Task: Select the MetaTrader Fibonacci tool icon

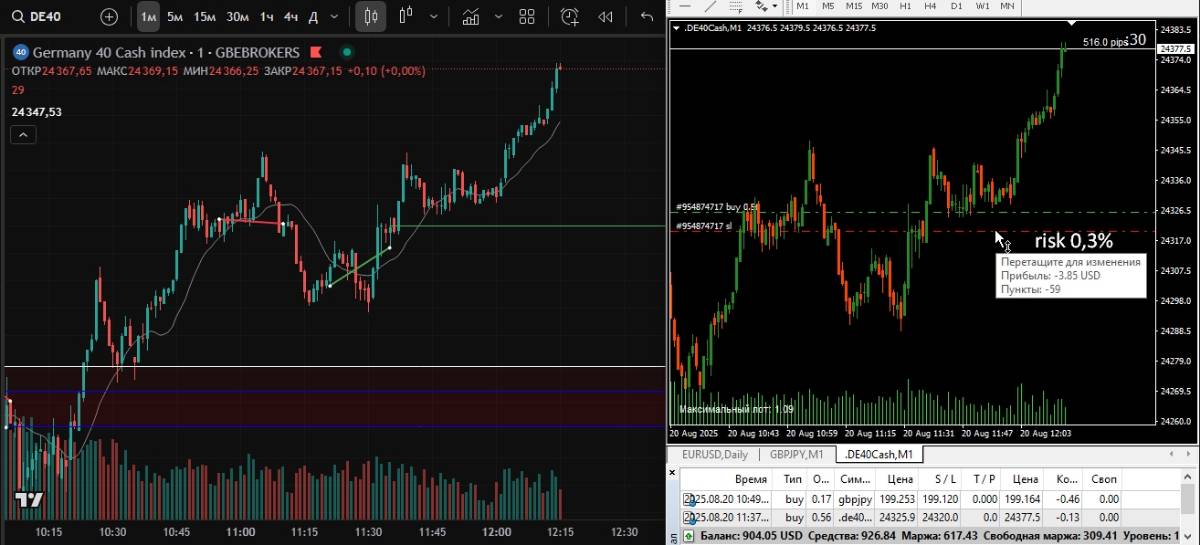Action: click(737, 6)
